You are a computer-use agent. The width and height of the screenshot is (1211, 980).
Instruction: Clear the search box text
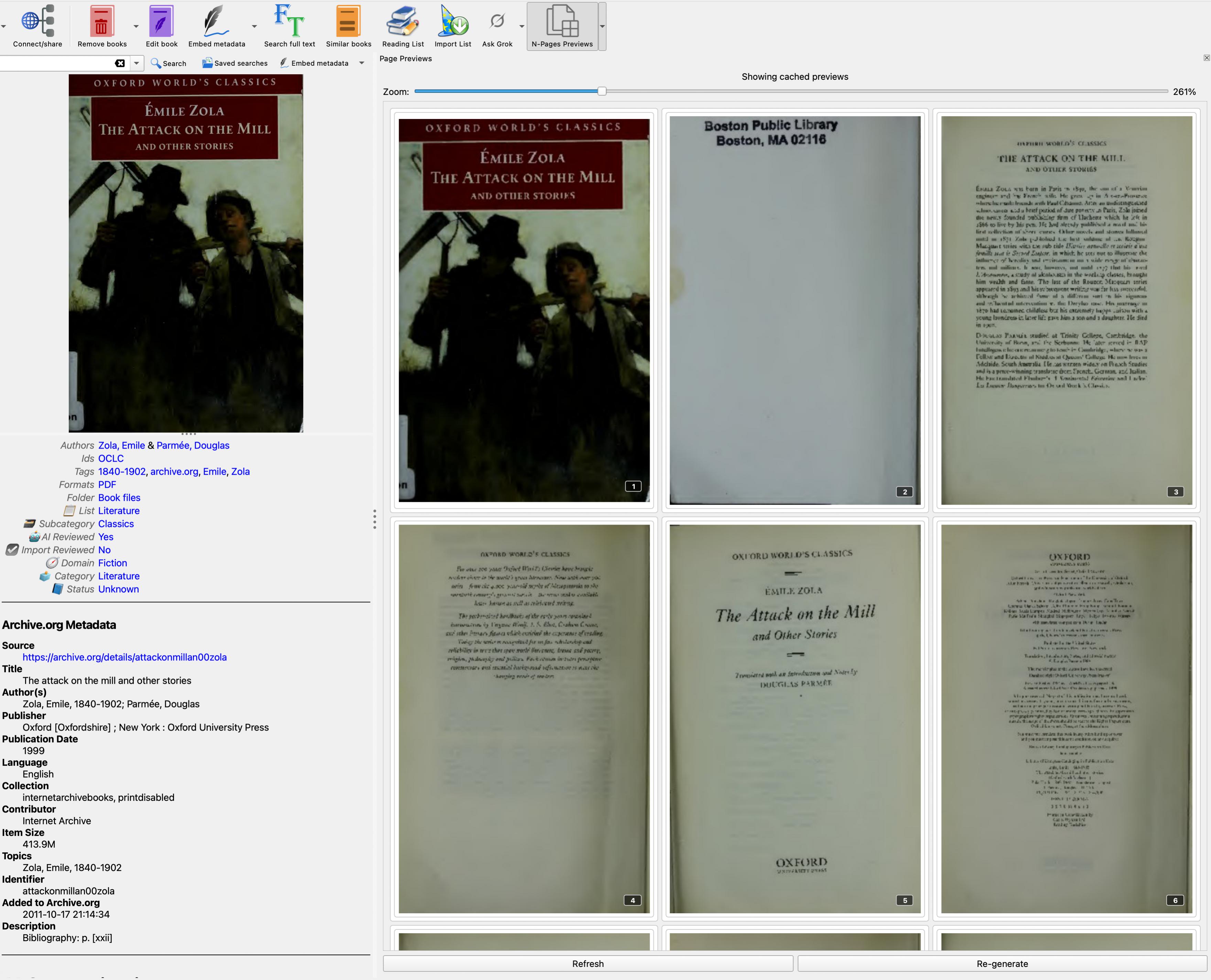[120, 63]
